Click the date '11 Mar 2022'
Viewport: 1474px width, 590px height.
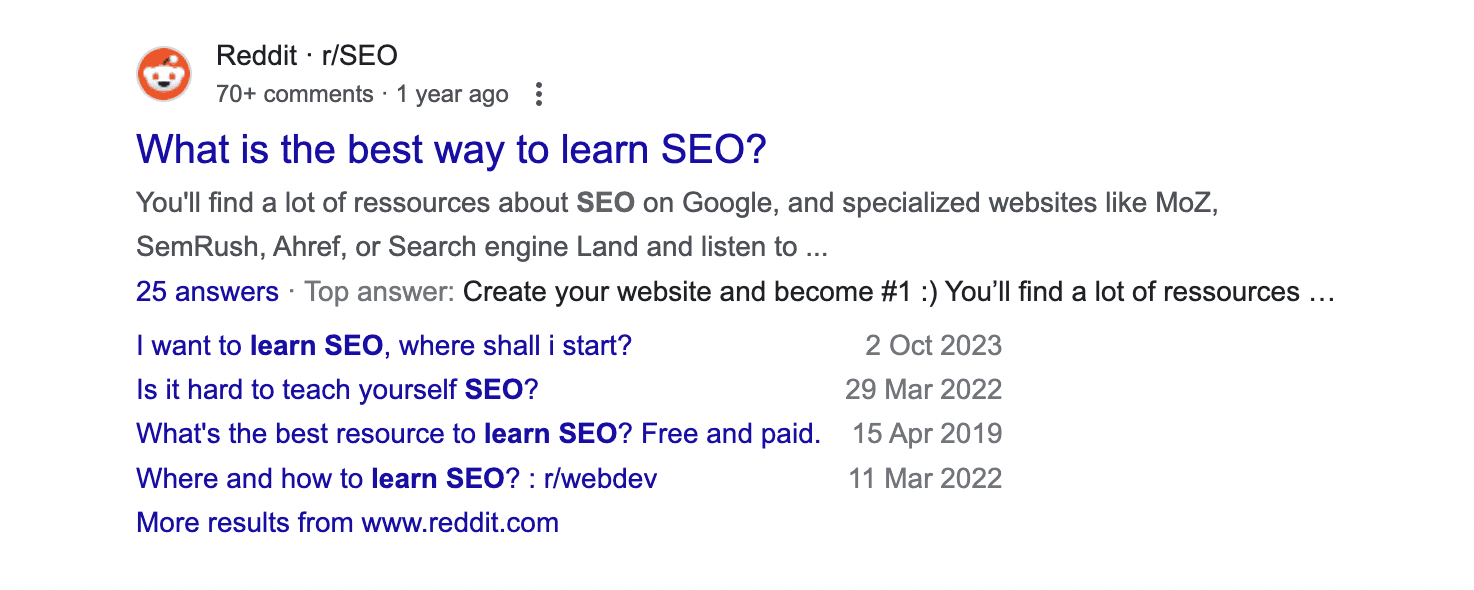(926, 478)
